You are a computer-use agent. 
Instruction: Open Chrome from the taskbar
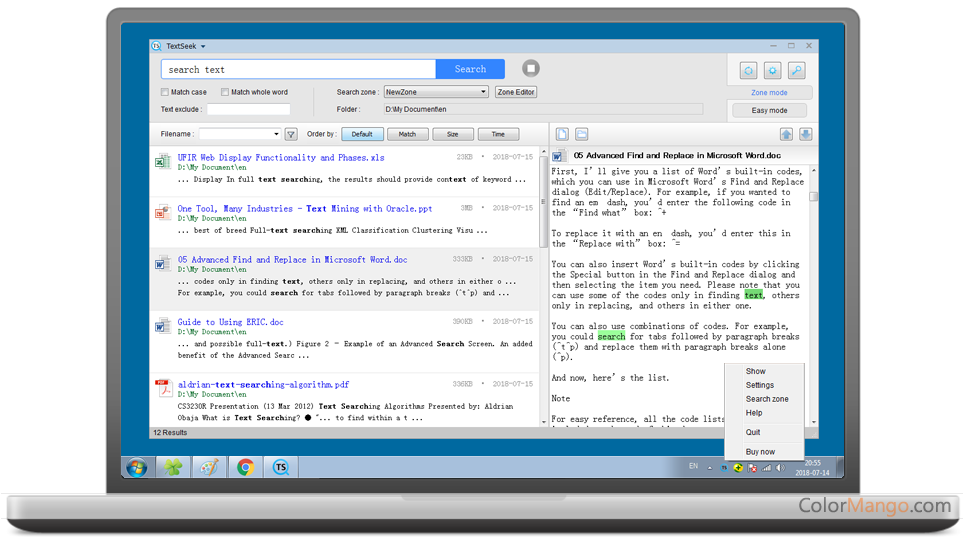(245, 467)
